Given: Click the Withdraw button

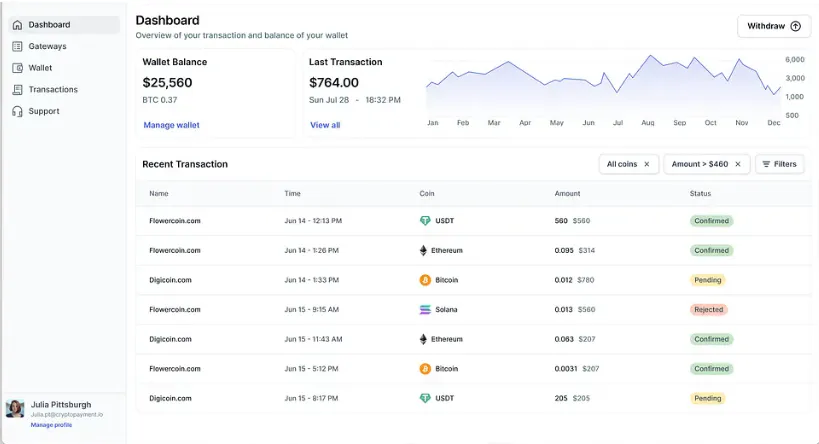Looking at the screenshot, I should coord(774,26).
